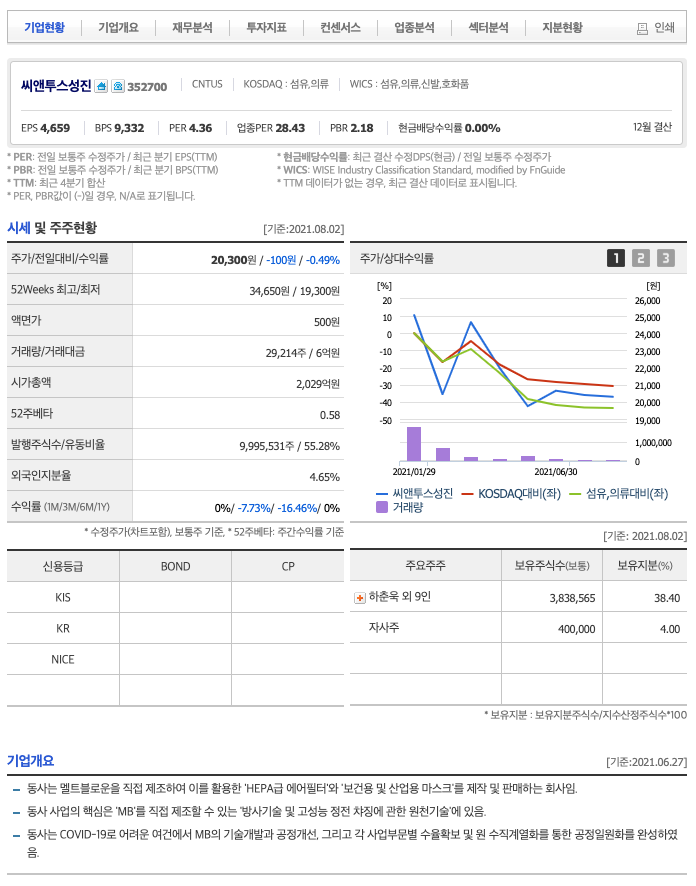The height and width of the screenshot is (886, 696).
Task: Switch to chart view 3
Action: 665,258
